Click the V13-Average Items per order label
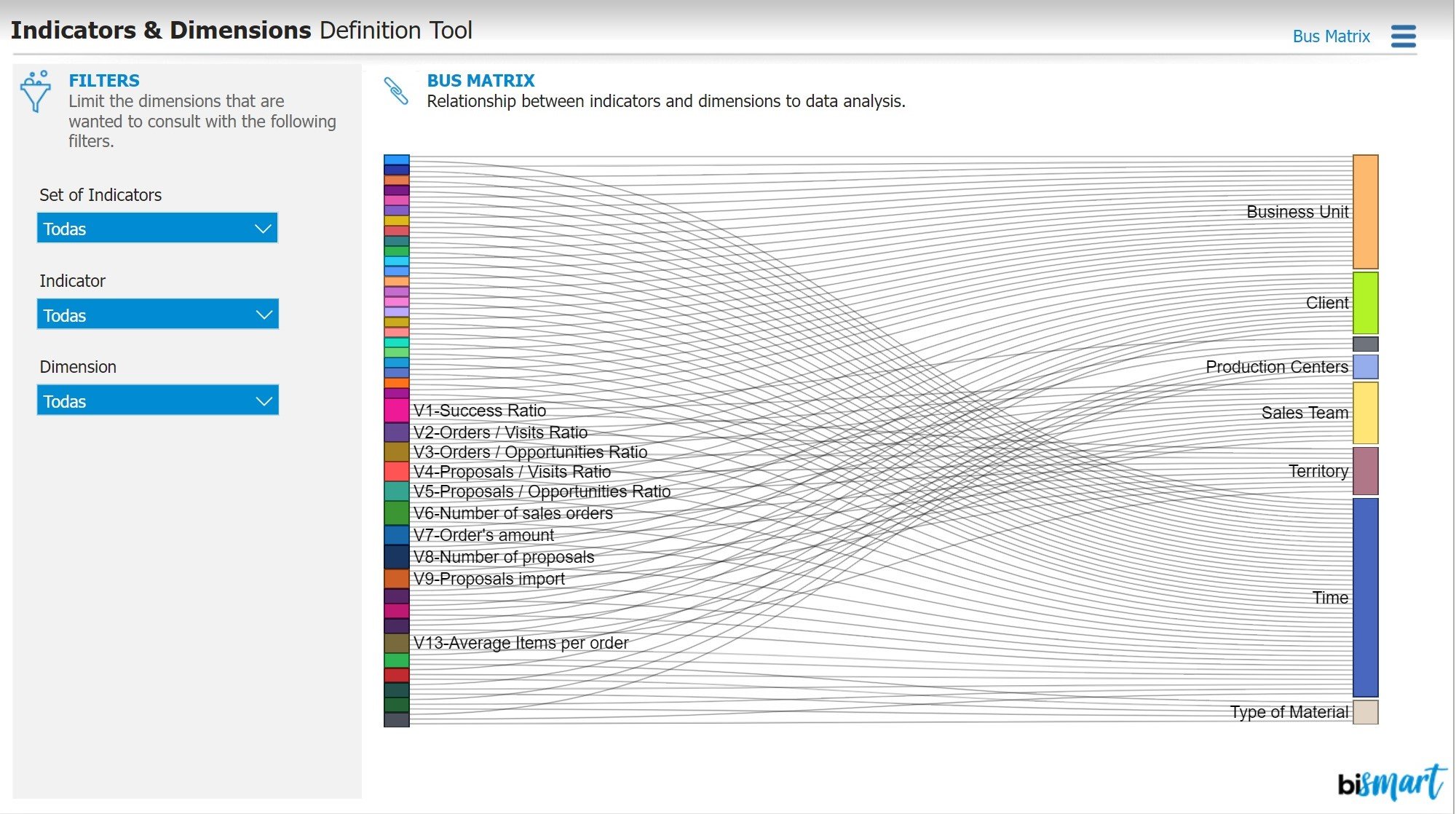The height and width of the screenshot is (814, 1456). (x=521, y=643)
